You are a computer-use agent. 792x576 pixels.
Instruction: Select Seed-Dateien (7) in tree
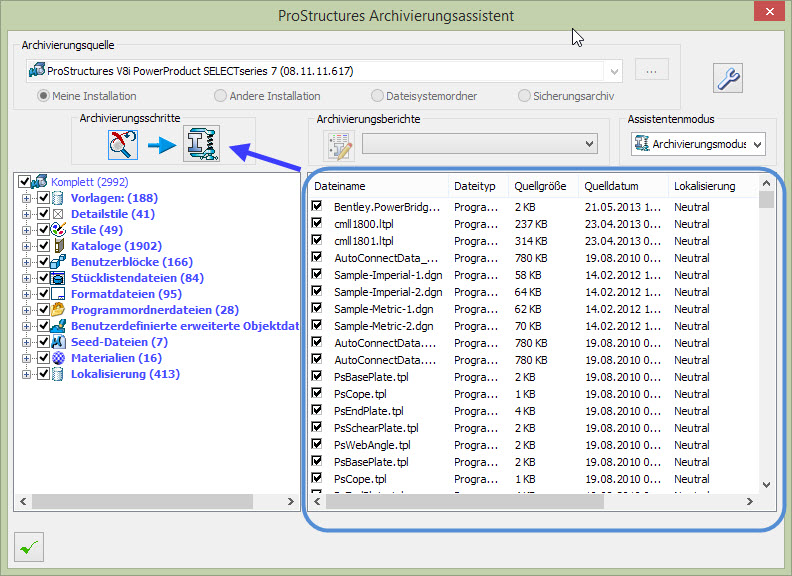(x=119, y=342)
